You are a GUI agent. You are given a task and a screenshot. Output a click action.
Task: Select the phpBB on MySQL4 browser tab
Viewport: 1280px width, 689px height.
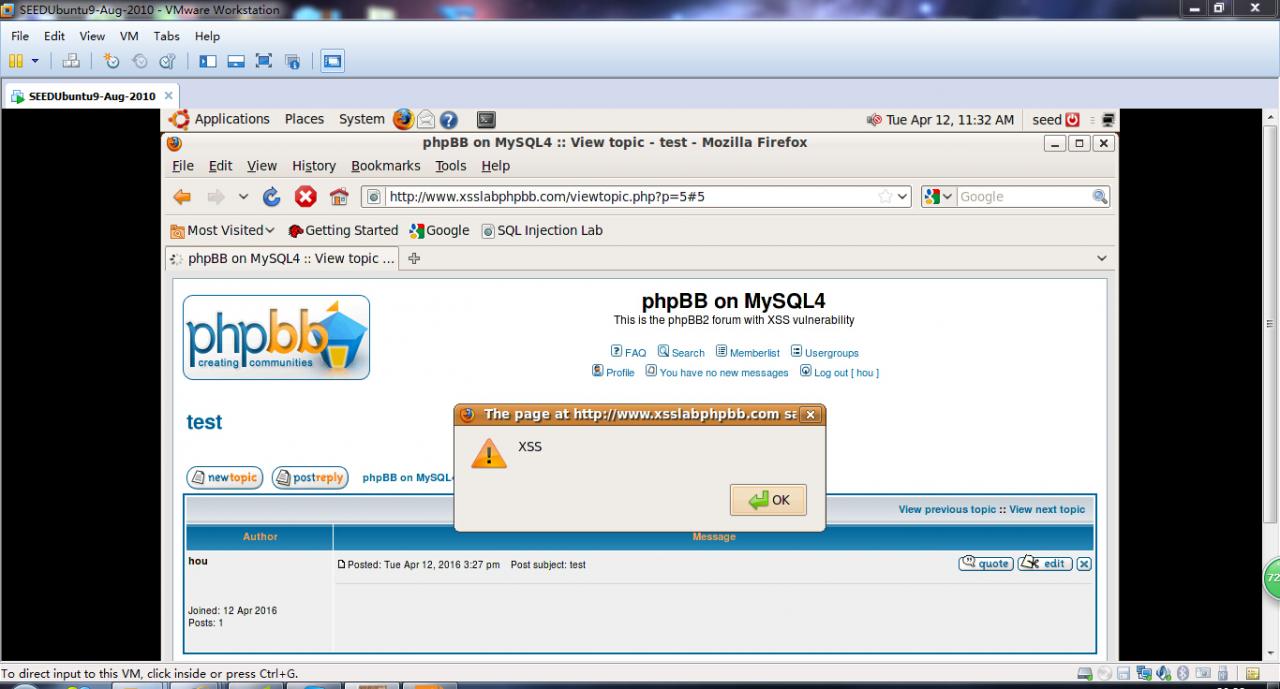tap(282, 258)
